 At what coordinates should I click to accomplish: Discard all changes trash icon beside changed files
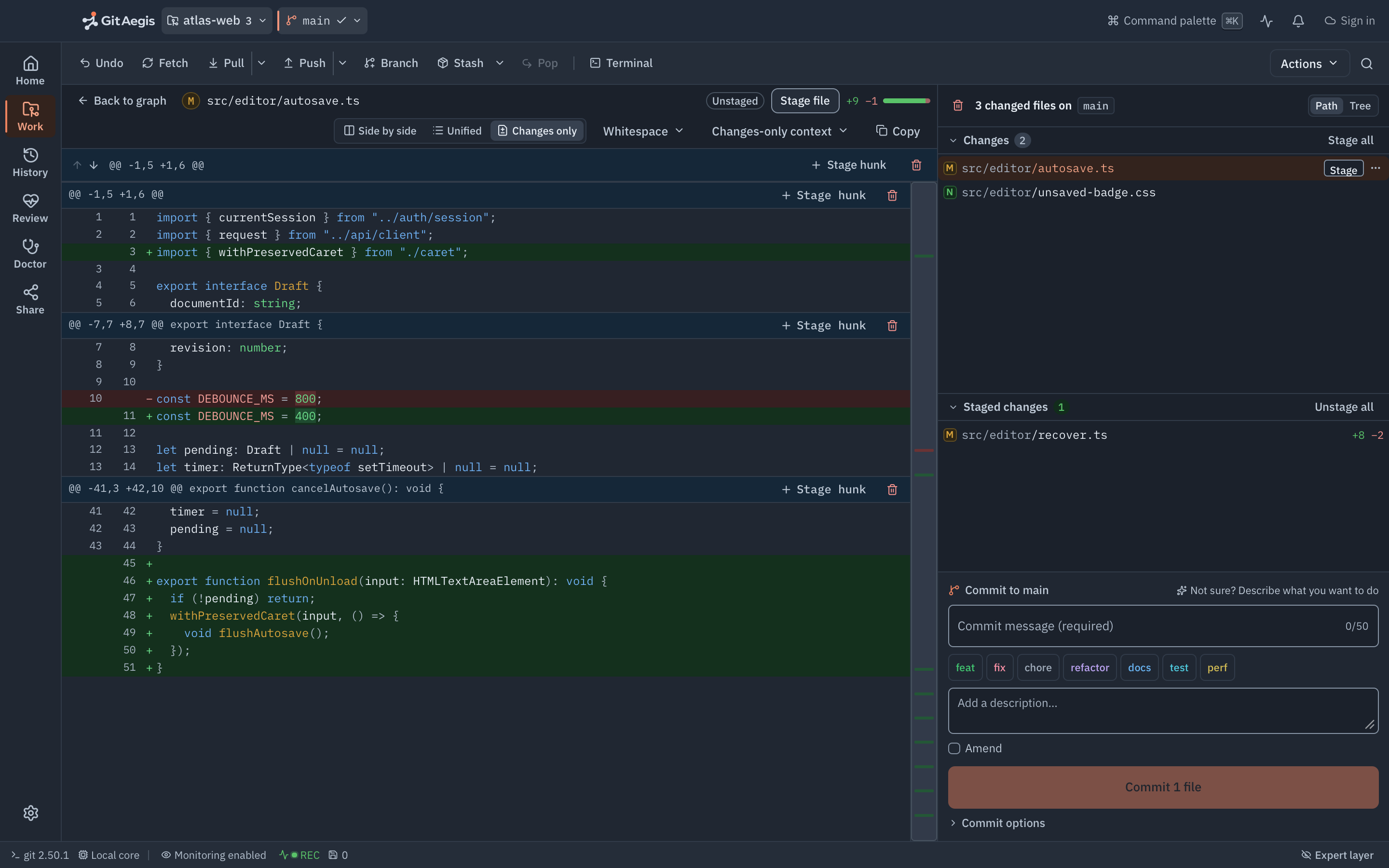point(958,106)
